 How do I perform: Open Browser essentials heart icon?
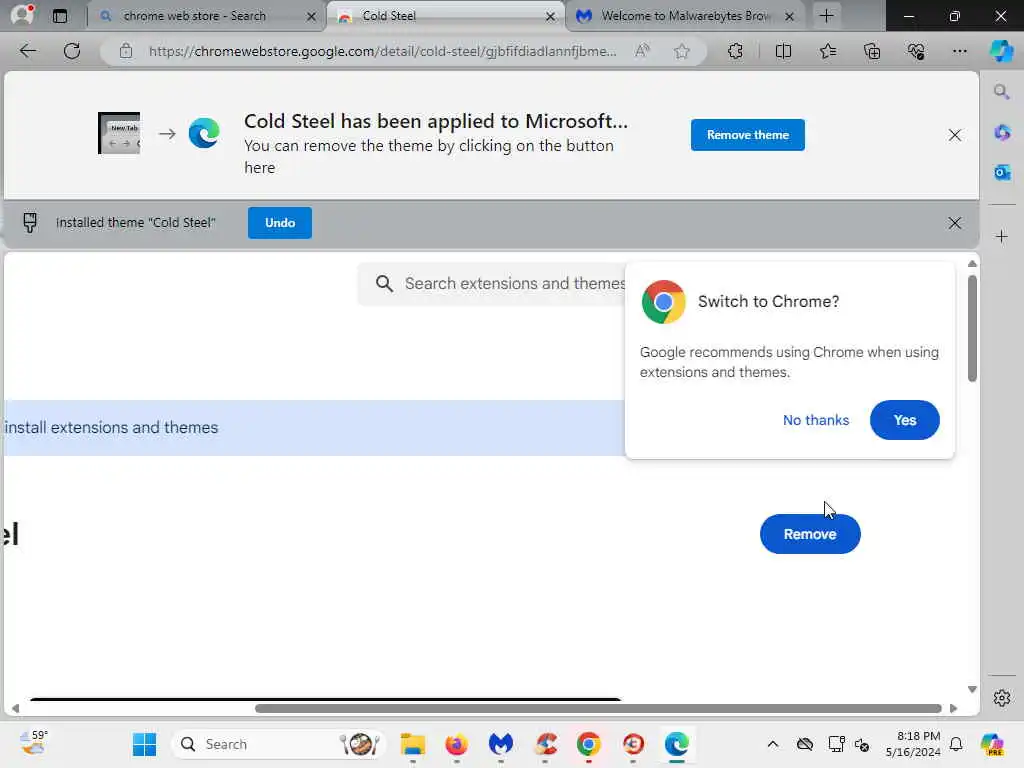pos(916,51)
